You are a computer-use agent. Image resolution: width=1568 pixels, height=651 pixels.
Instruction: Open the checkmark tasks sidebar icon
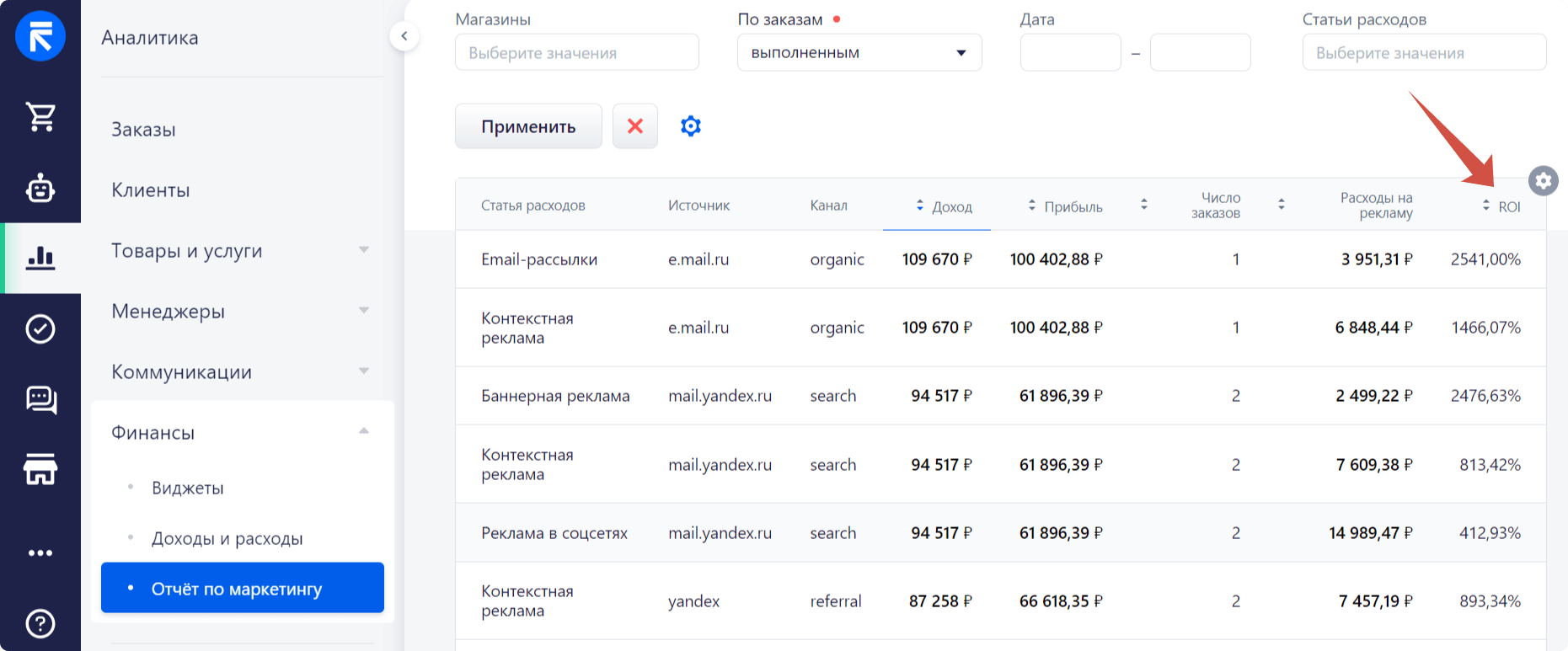[40, 328]
